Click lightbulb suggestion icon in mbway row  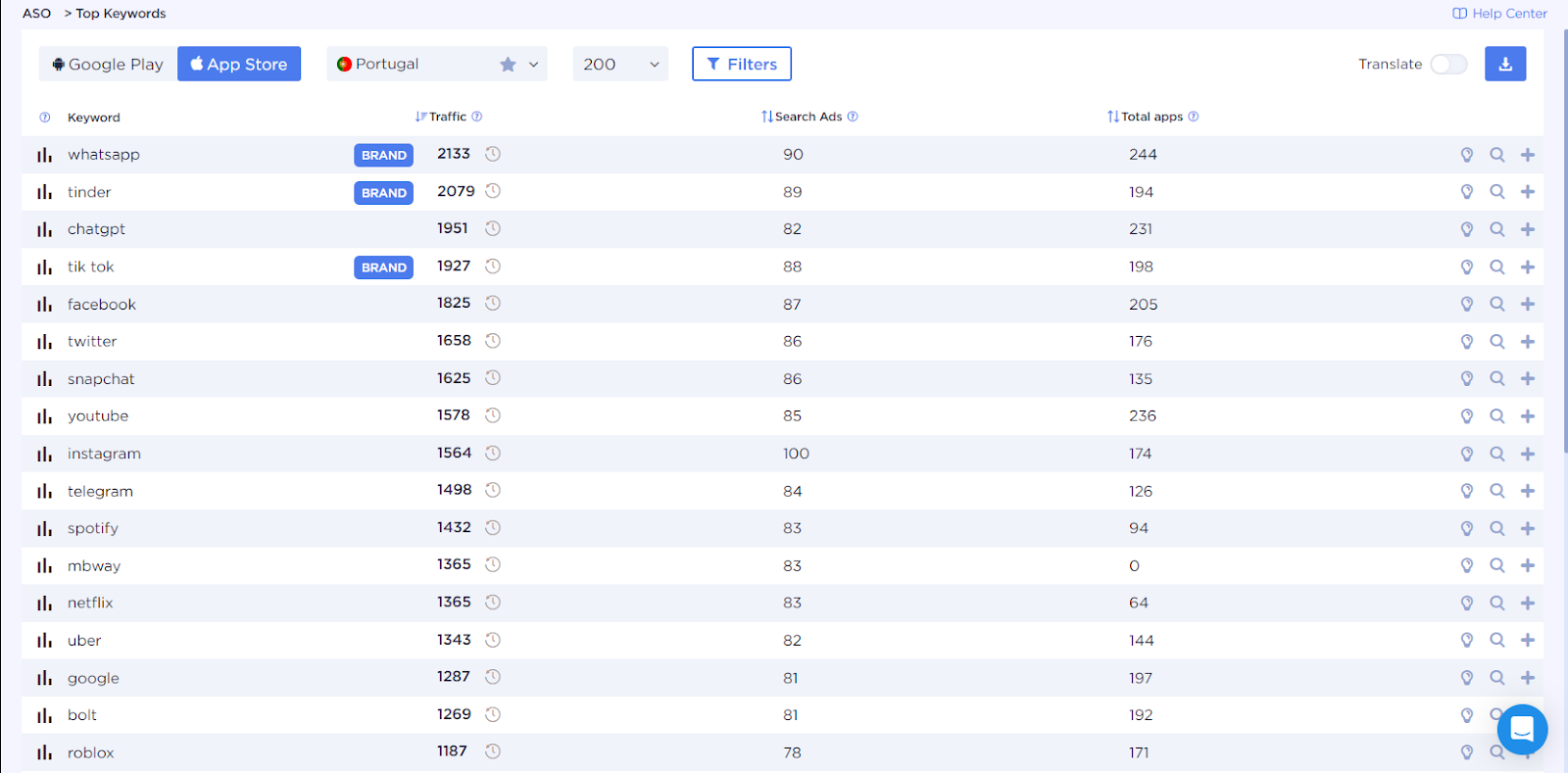[x=1467, y=565]
